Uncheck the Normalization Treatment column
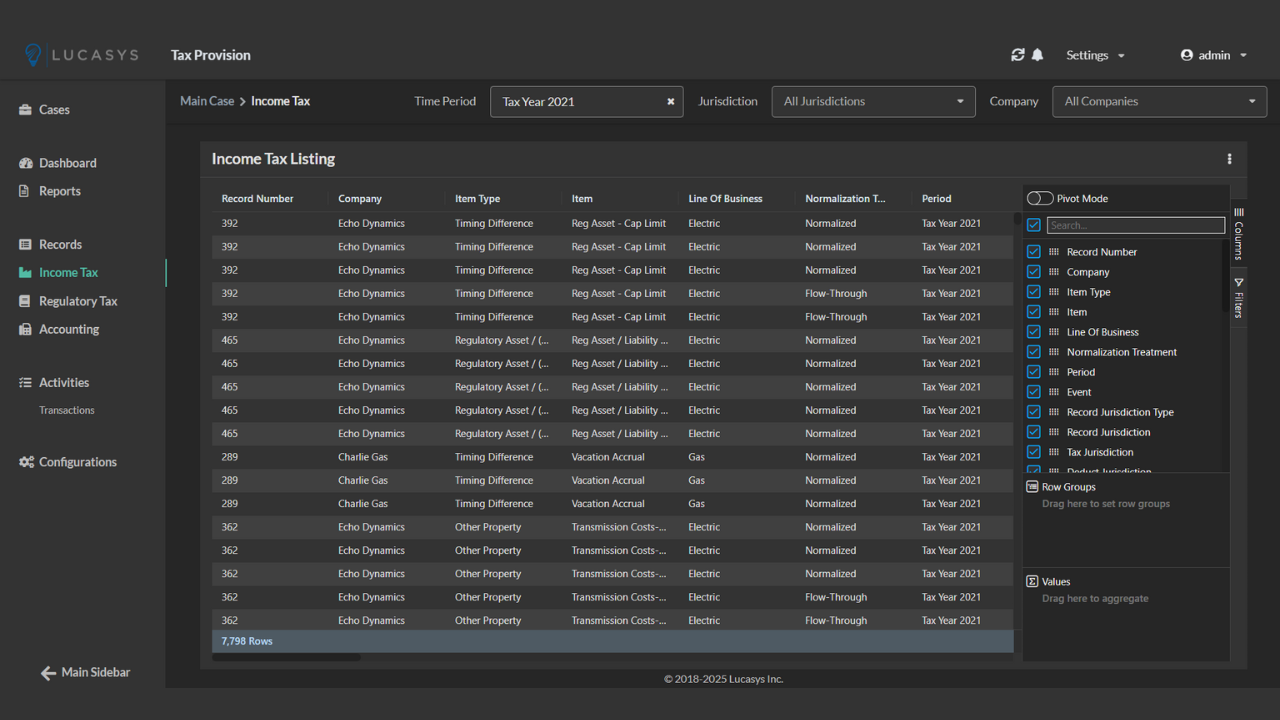1280x720 pixels. tap(1033, 351)
